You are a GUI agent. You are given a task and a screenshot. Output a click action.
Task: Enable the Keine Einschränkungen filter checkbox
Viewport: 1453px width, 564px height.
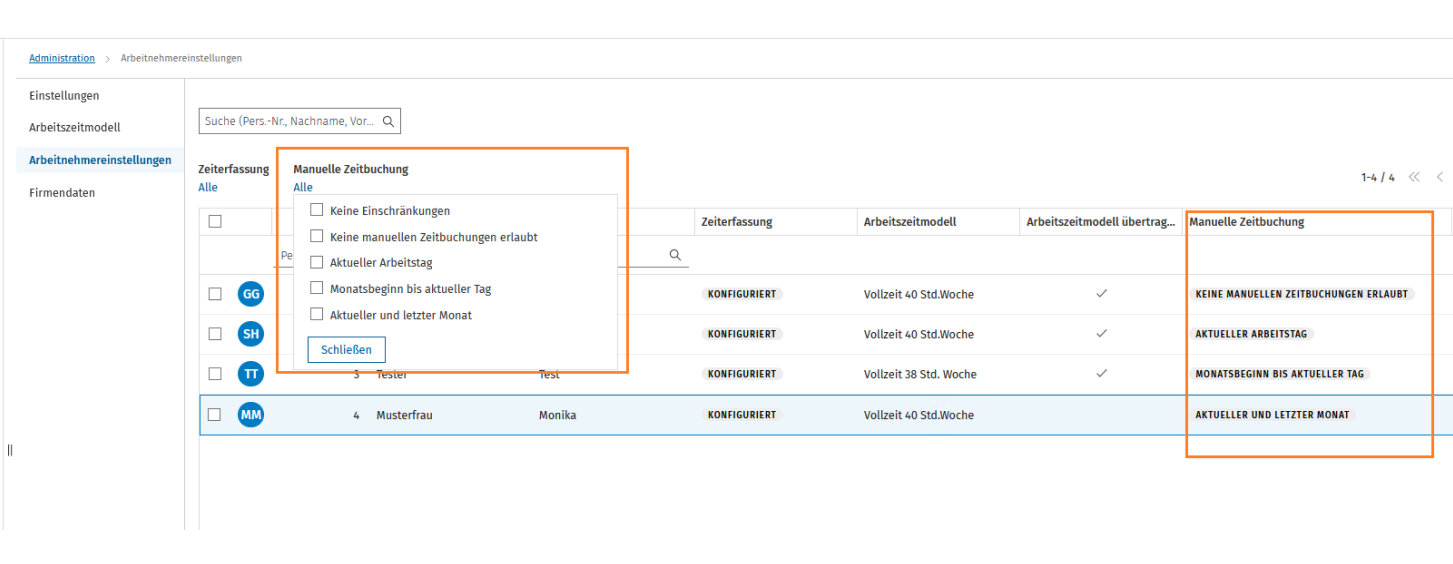click(317, 211)
